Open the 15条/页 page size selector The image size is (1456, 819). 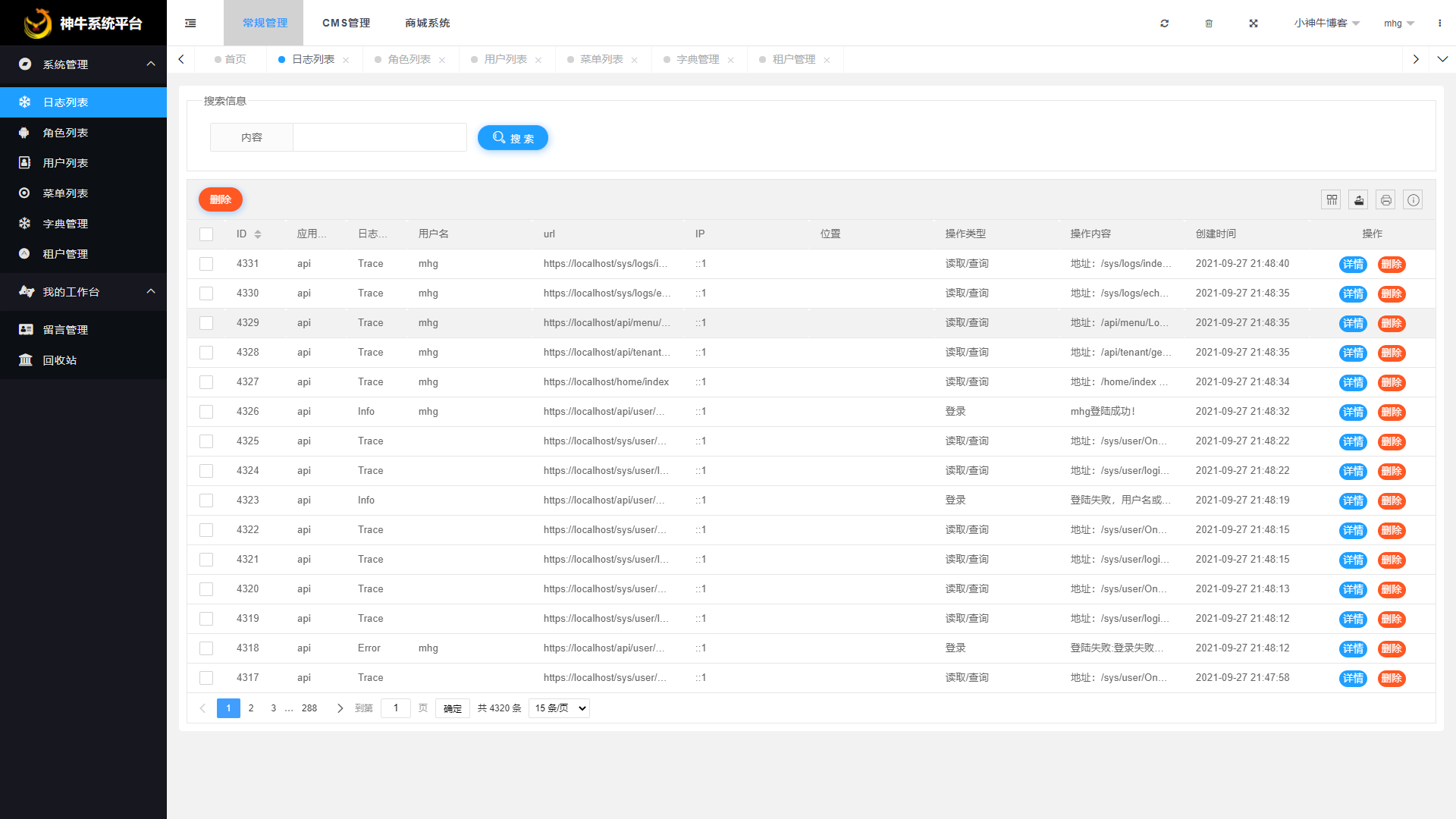click(x=558, y=708)
